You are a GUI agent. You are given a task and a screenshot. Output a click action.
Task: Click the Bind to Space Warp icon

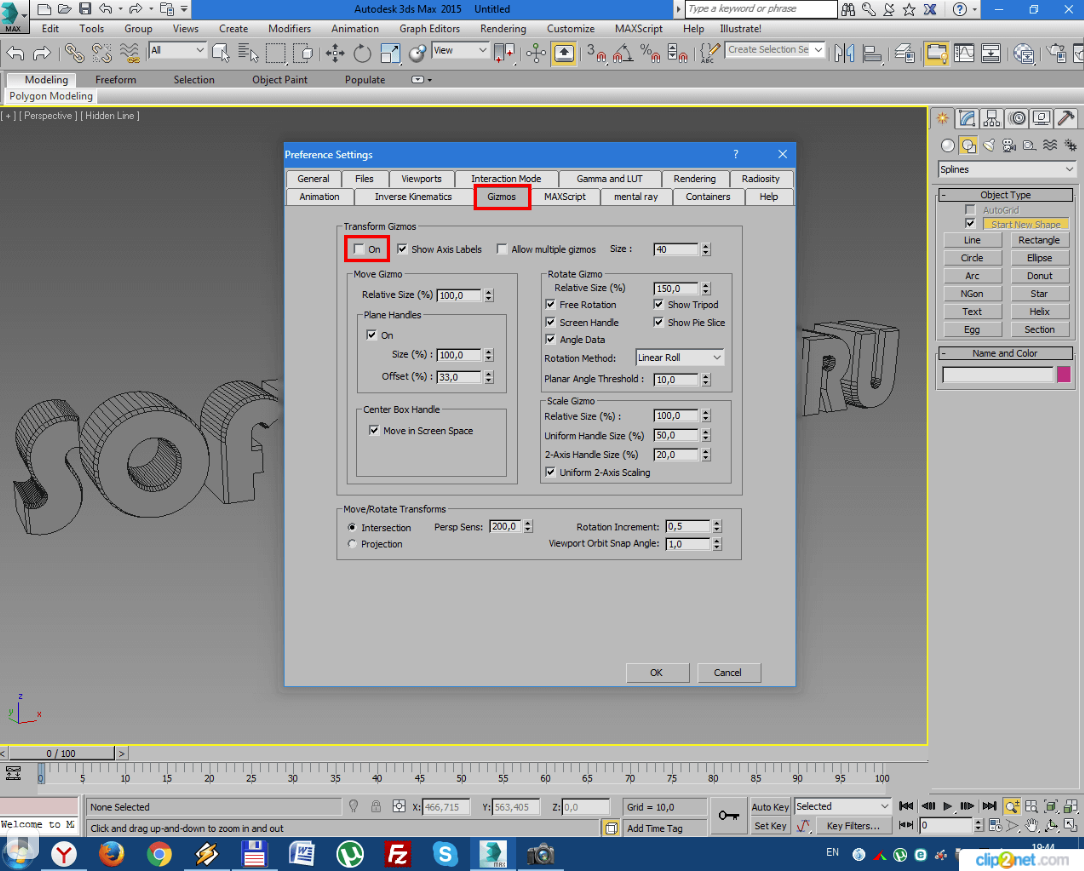[129, 53]
